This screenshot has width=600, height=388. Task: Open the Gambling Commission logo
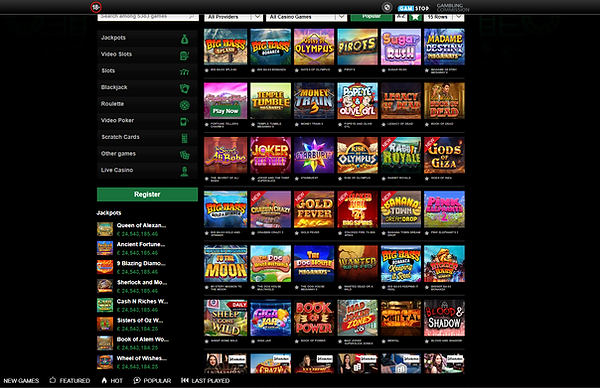[453, 8]
